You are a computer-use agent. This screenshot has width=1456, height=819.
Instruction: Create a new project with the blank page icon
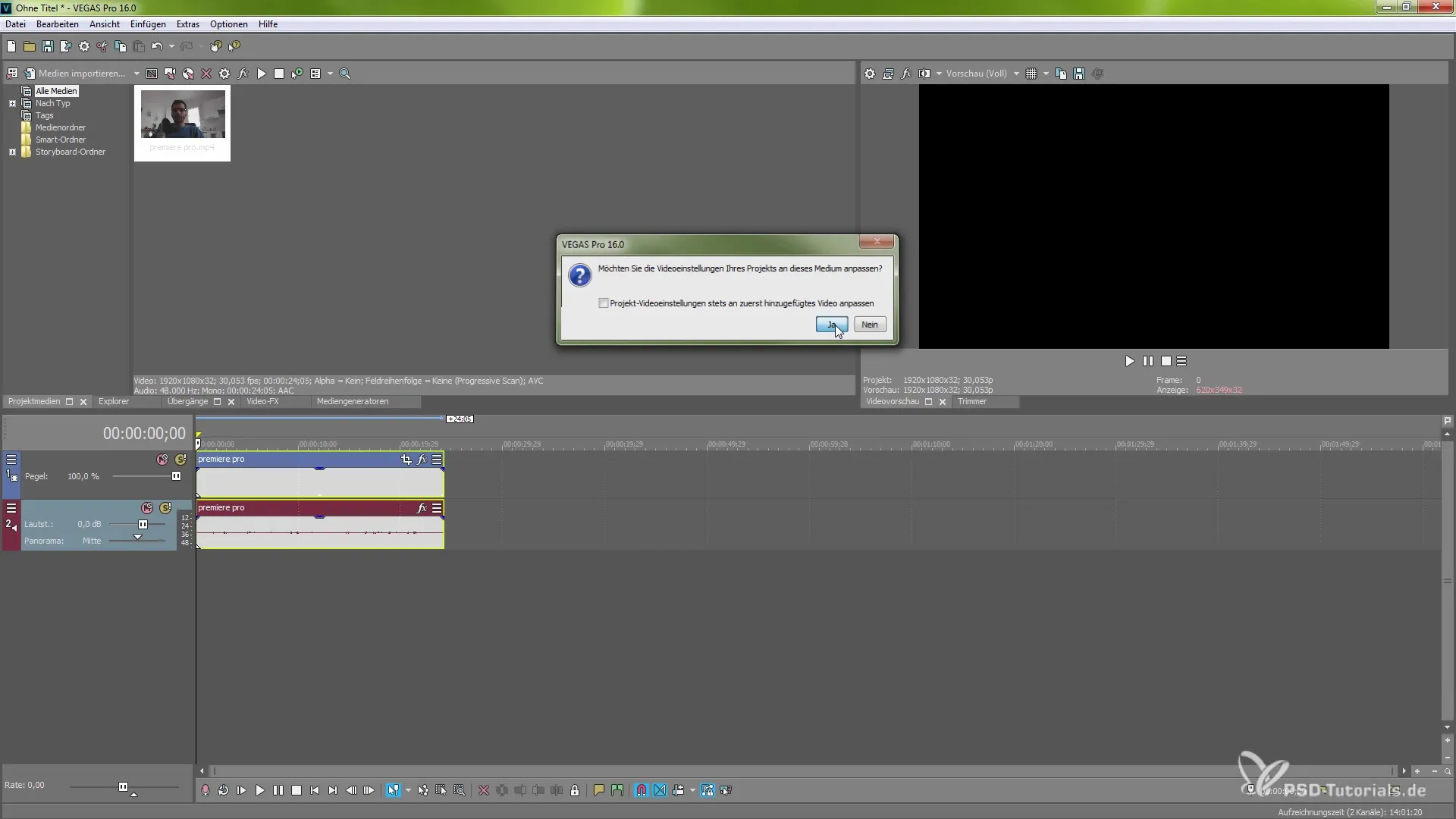[11, 47]
